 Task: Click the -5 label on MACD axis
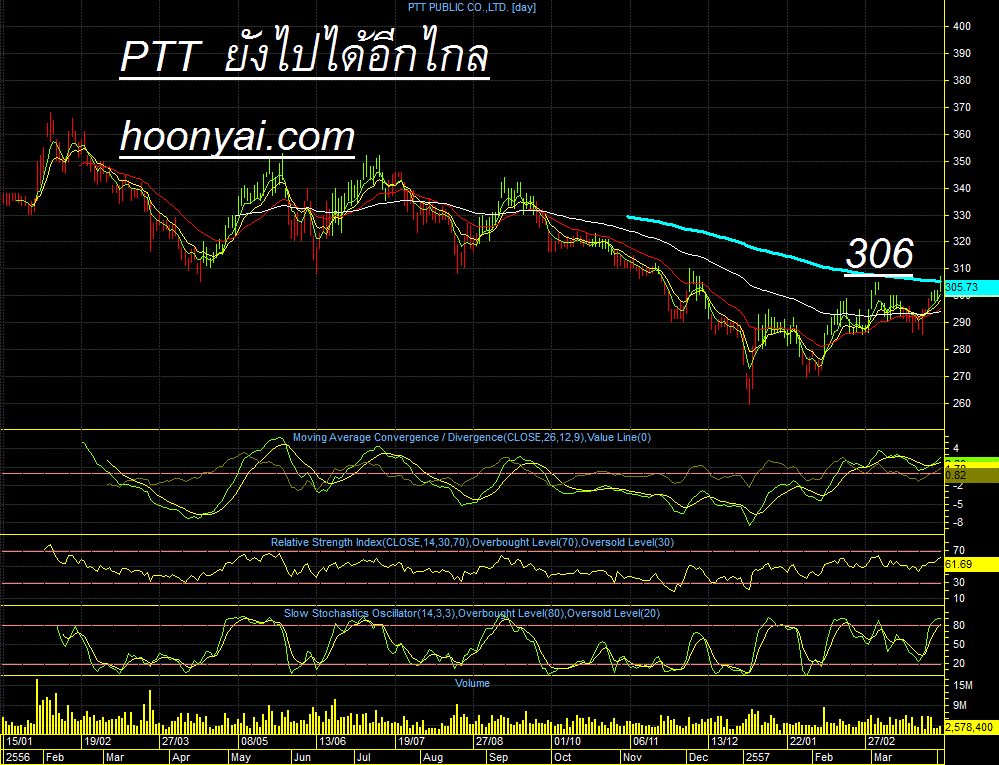958,504
